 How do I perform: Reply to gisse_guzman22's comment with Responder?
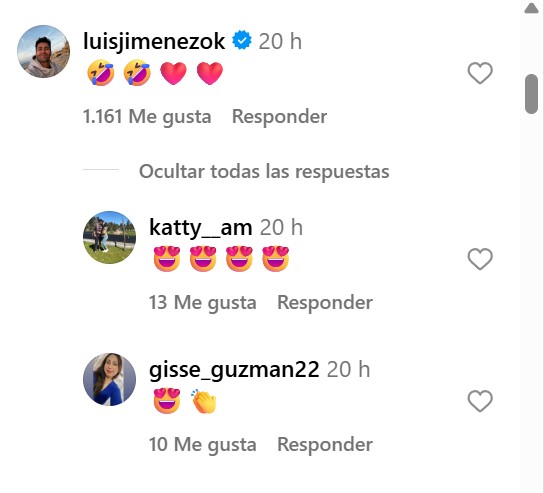(325, 444)
